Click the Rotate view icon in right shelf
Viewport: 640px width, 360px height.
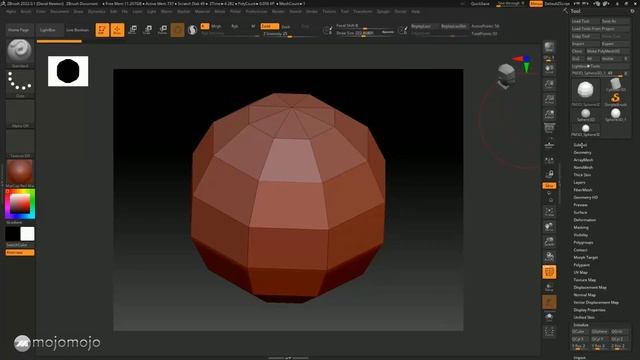(x=549, y=257)
